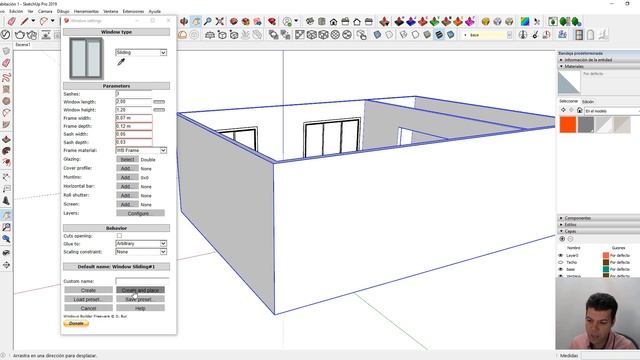Open the Herramientas menu

click(x=86, y=11)
